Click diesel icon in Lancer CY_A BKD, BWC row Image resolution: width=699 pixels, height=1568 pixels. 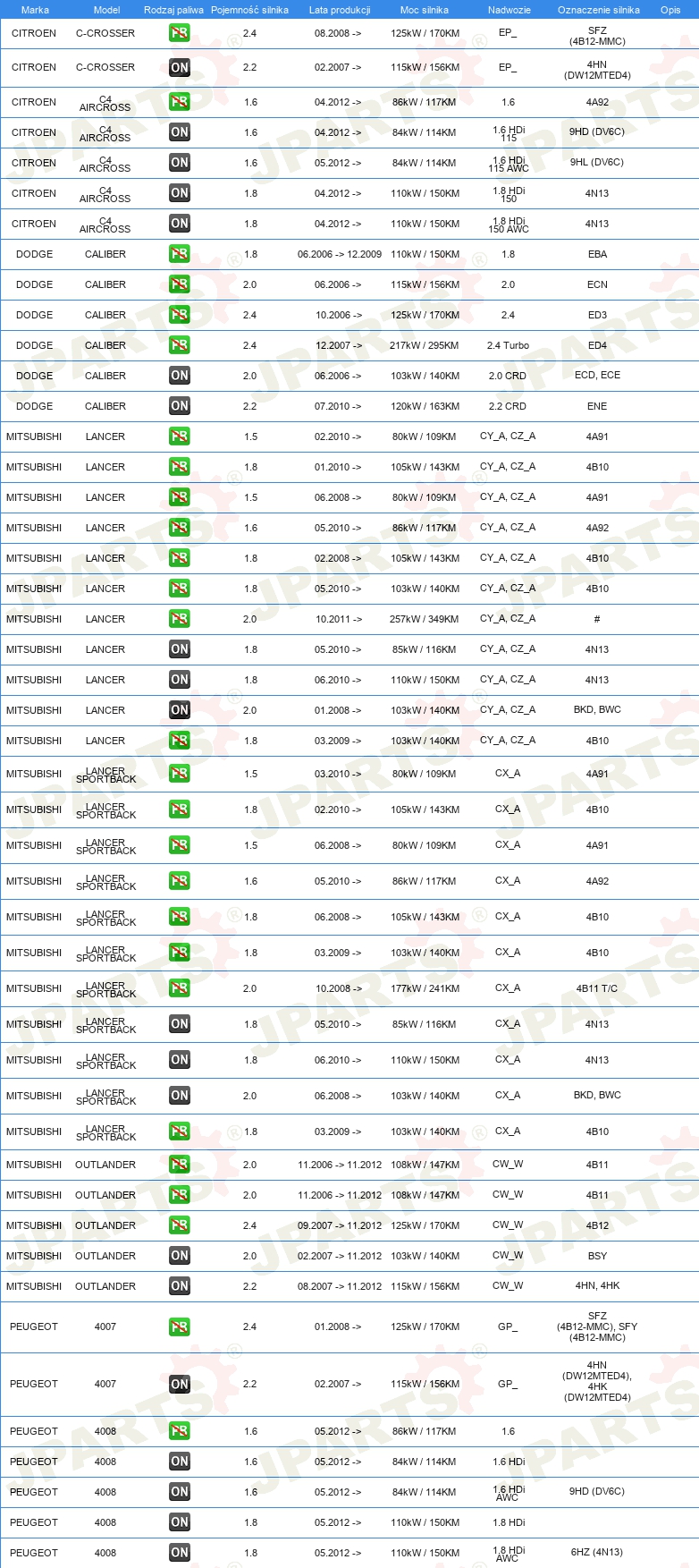click(180, 710)
